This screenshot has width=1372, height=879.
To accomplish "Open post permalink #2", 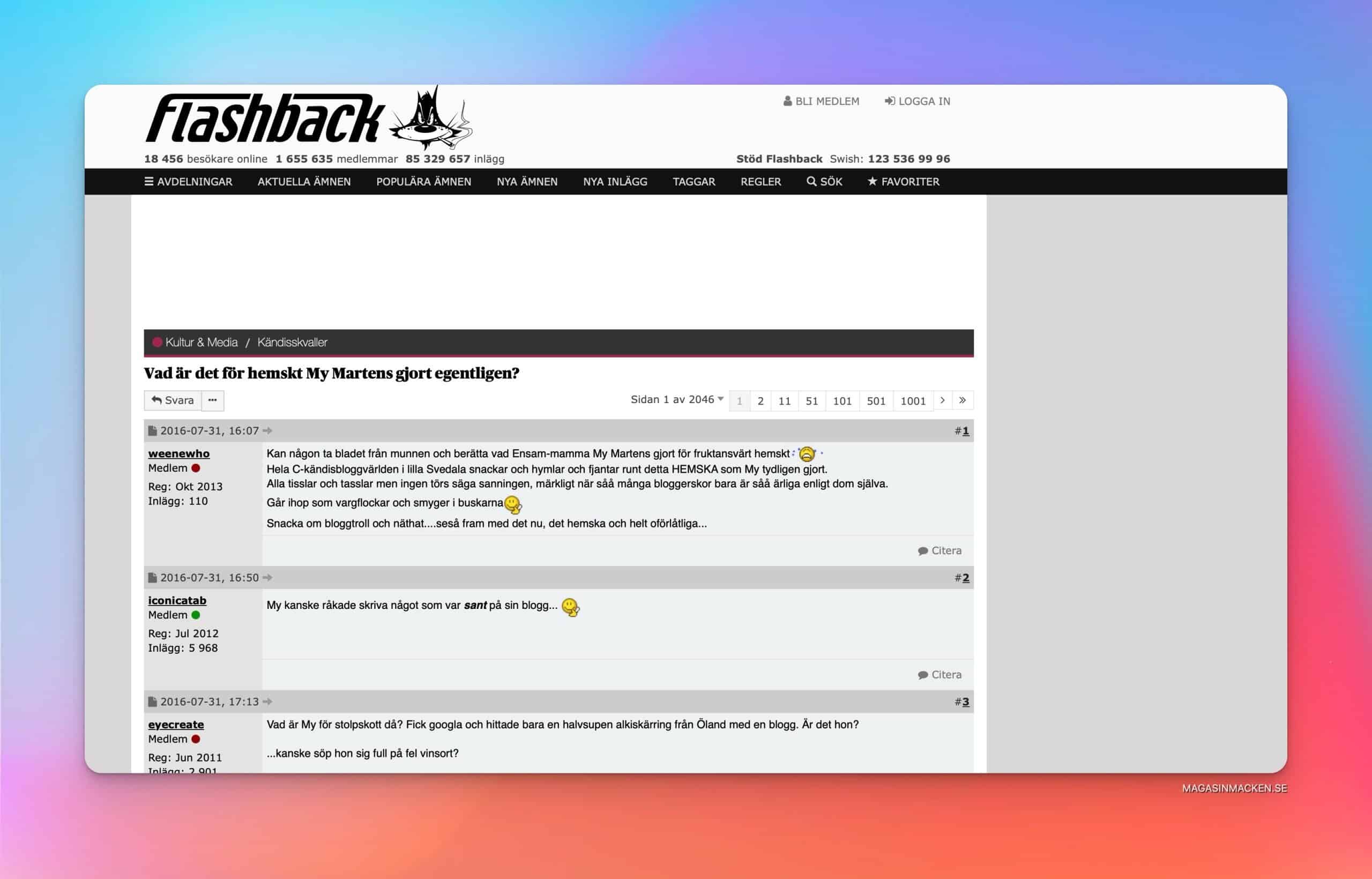I will pos(965,578).
